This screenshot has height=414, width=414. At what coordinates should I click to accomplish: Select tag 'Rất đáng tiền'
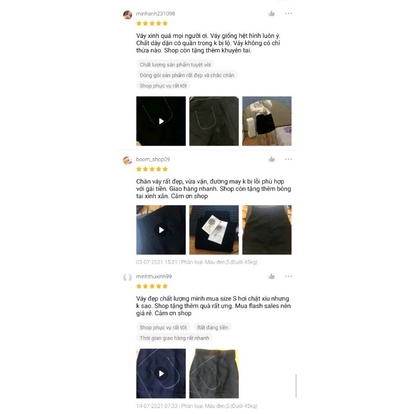tap(212, 327)
